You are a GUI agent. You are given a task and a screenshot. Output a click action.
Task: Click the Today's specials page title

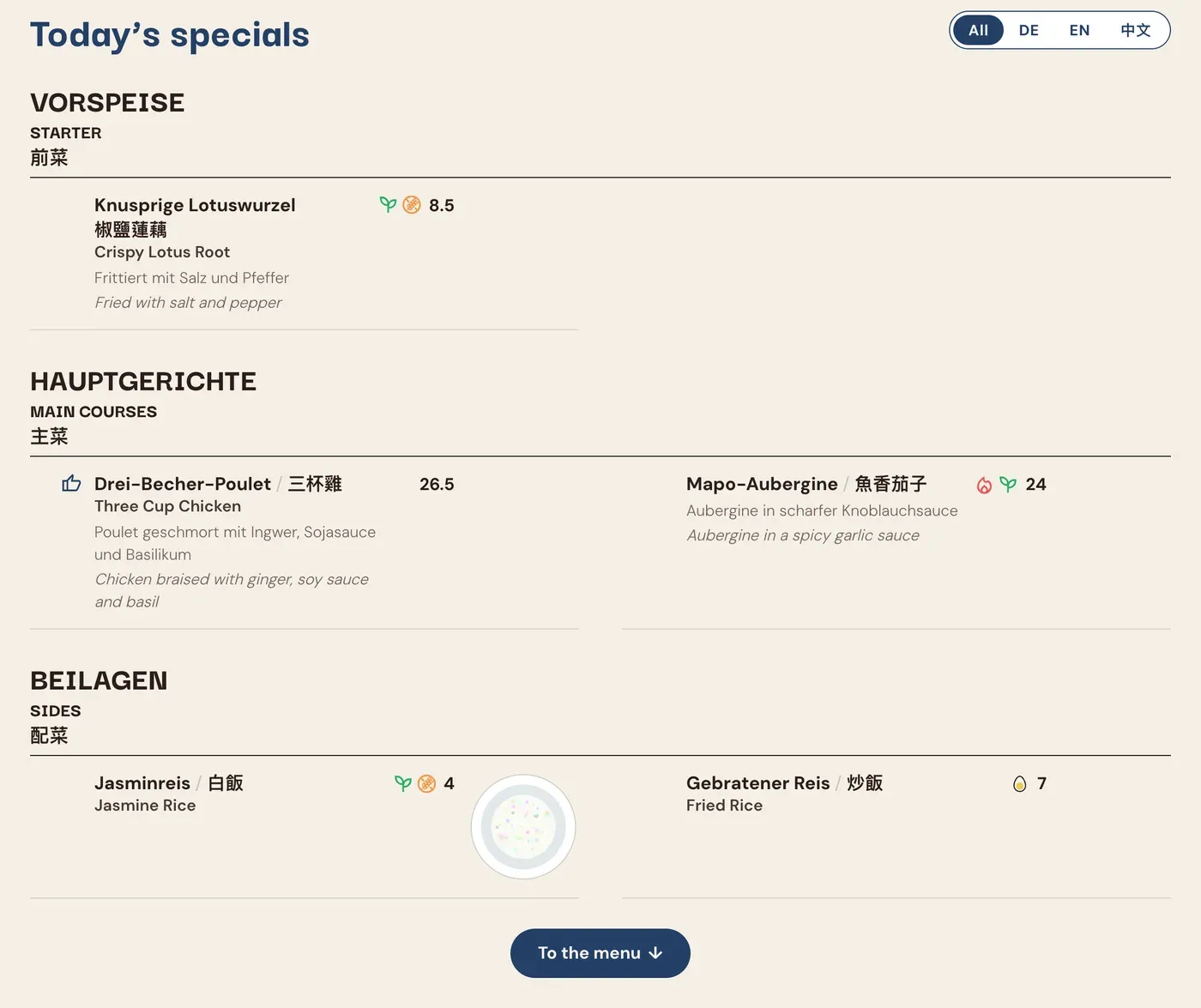click(x=170, y=35)
